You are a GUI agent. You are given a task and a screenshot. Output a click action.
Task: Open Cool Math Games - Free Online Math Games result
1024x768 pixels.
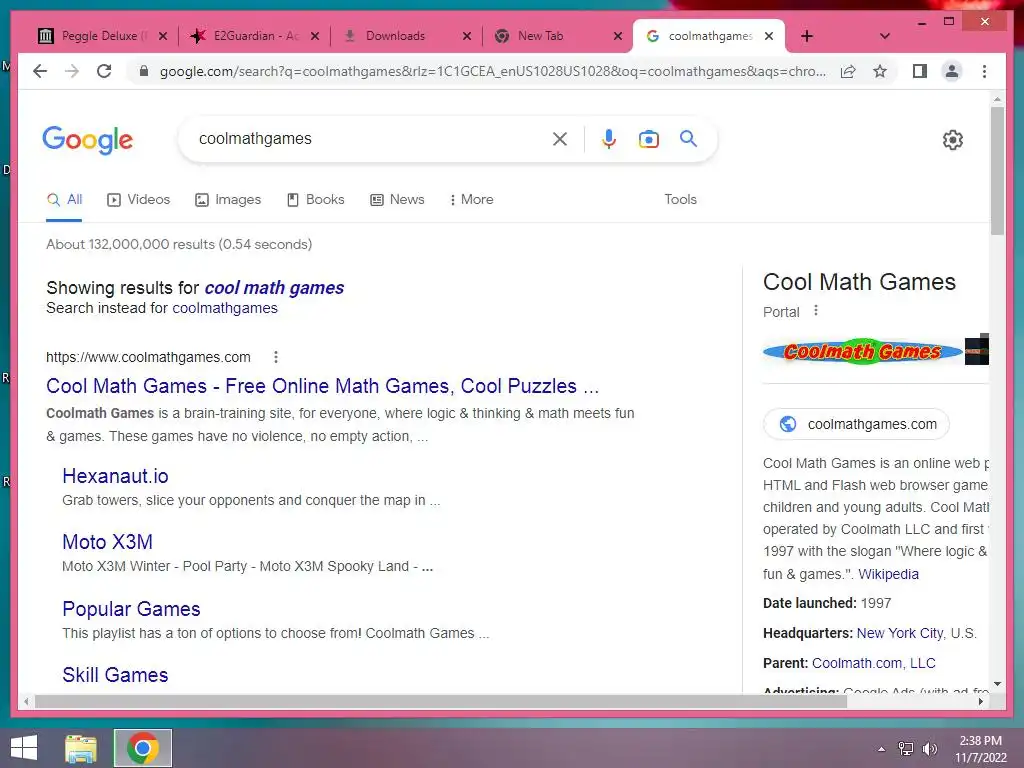pyautogui.click(x=323, y=386)
